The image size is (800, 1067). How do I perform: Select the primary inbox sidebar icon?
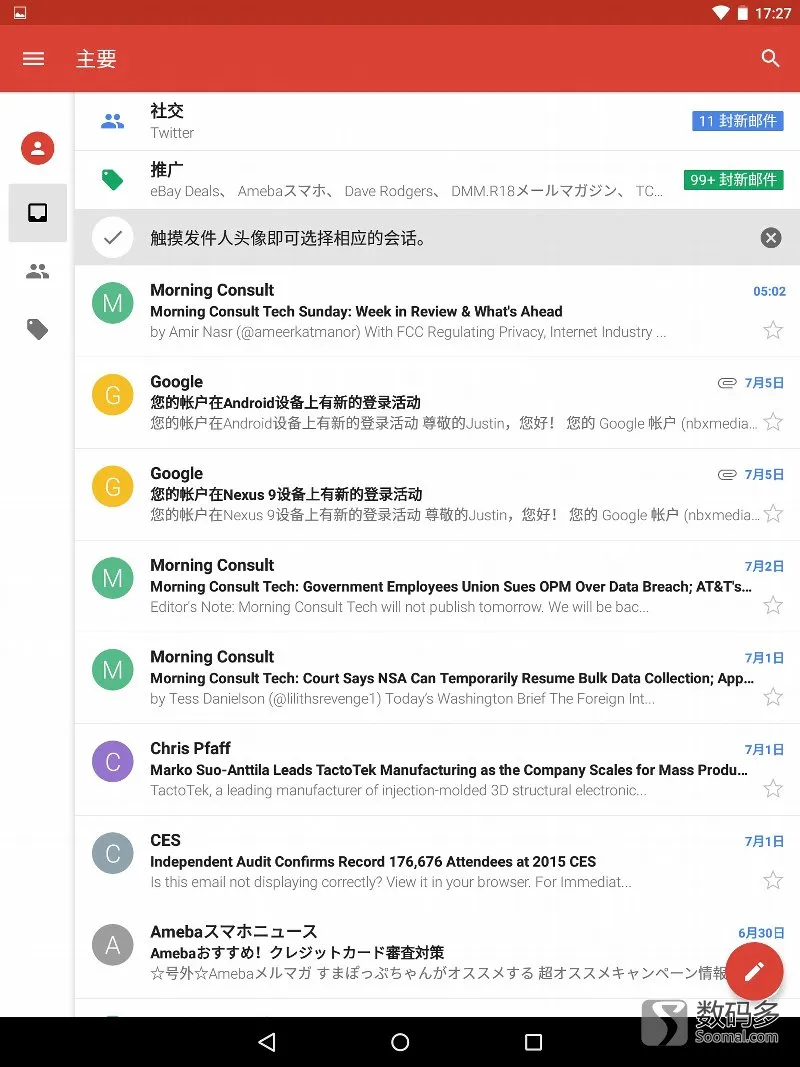pyautogui.click(x=37, y=213)
